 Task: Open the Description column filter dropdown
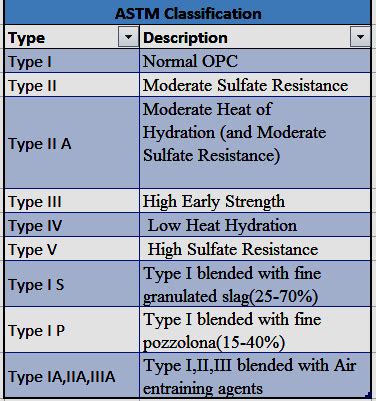360,37
